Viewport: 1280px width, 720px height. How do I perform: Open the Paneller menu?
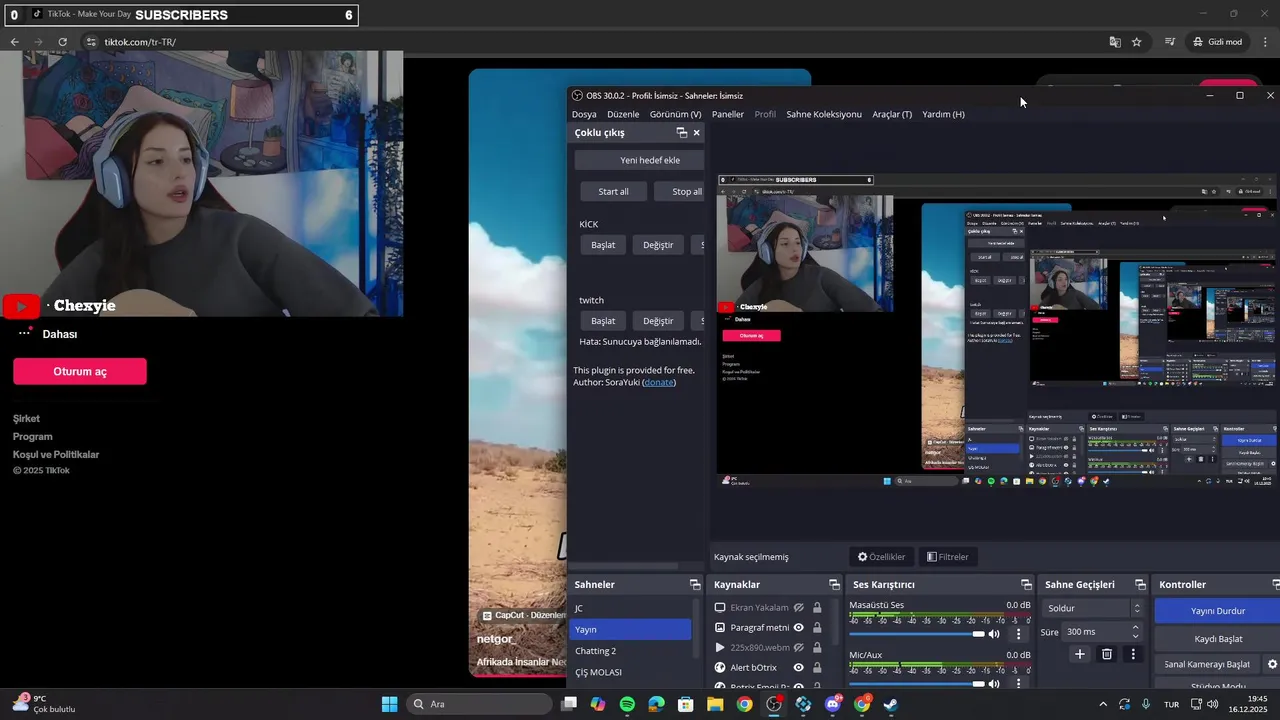coord(727,114)
